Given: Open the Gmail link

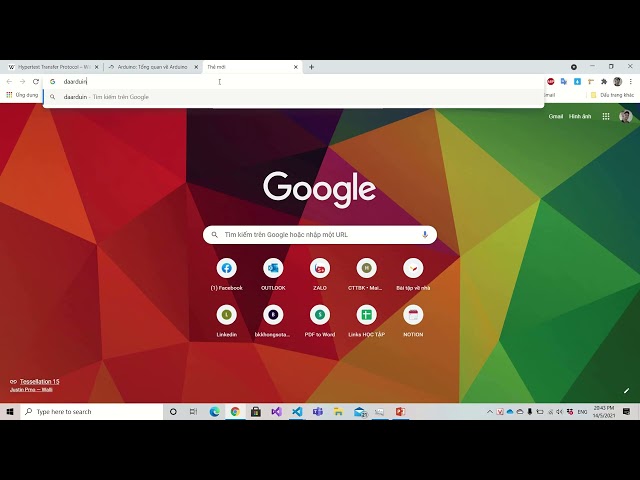Looking at the screenshot, I should point(556,116).
